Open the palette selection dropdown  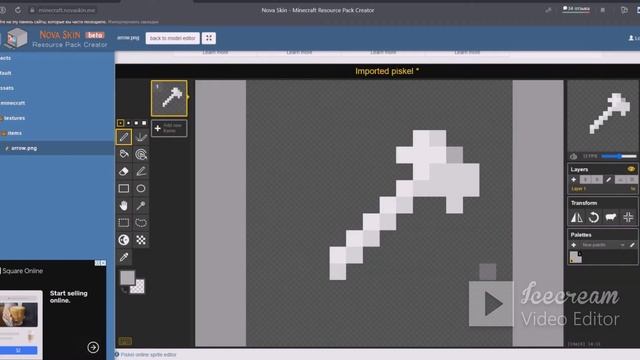point(603,245)
